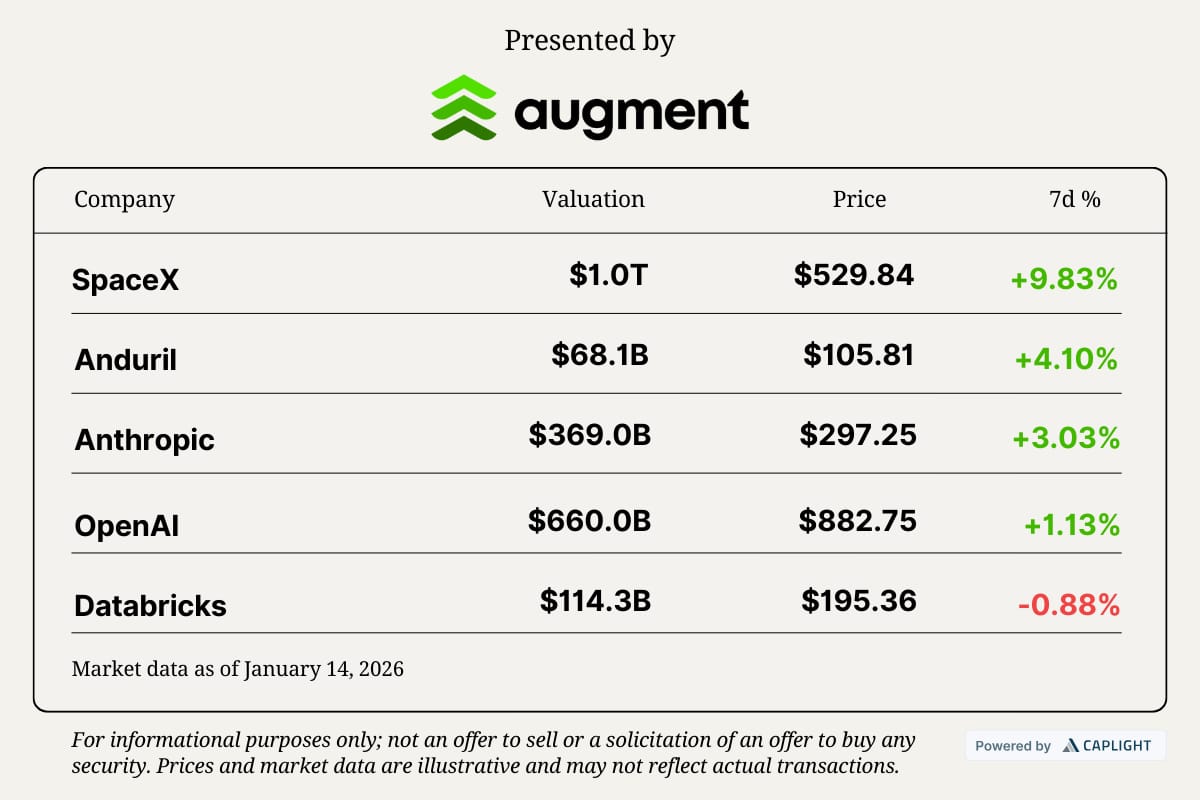Viewport: 1200px width, 800px height.
Task: Click the green Augment chevron logo icon
Action: tap(464, 107)
